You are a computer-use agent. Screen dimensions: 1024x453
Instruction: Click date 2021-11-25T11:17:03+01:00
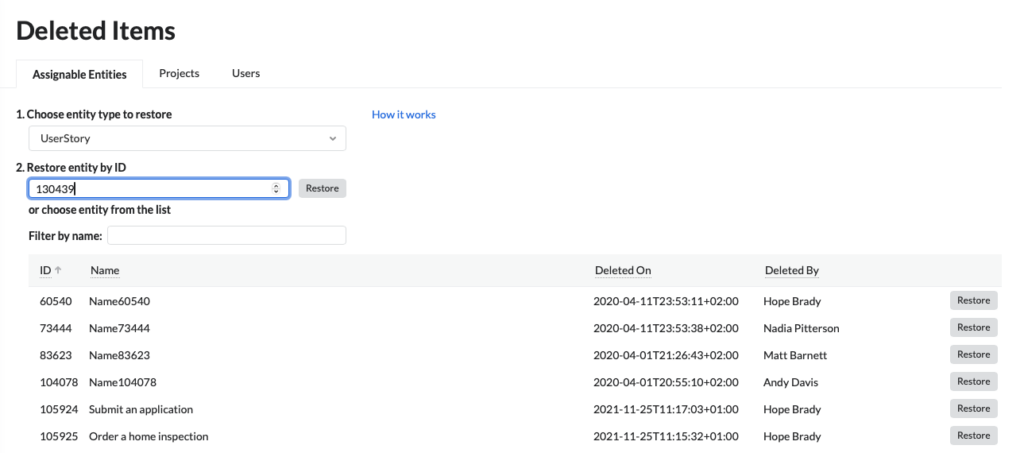[x=665, y=409]
